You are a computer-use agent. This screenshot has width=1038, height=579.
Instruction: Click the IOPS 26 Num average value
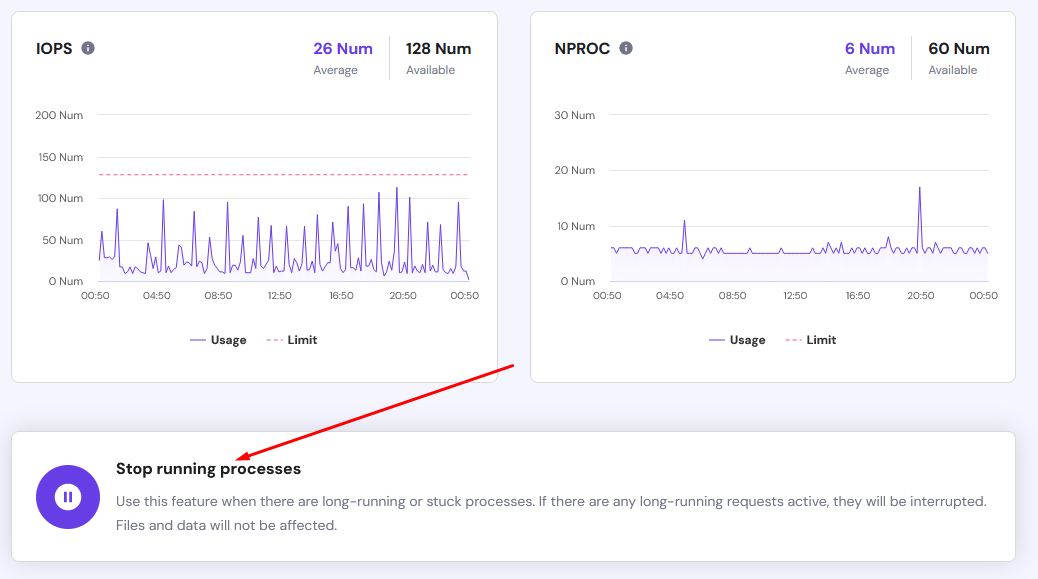[x=342, y=48]
